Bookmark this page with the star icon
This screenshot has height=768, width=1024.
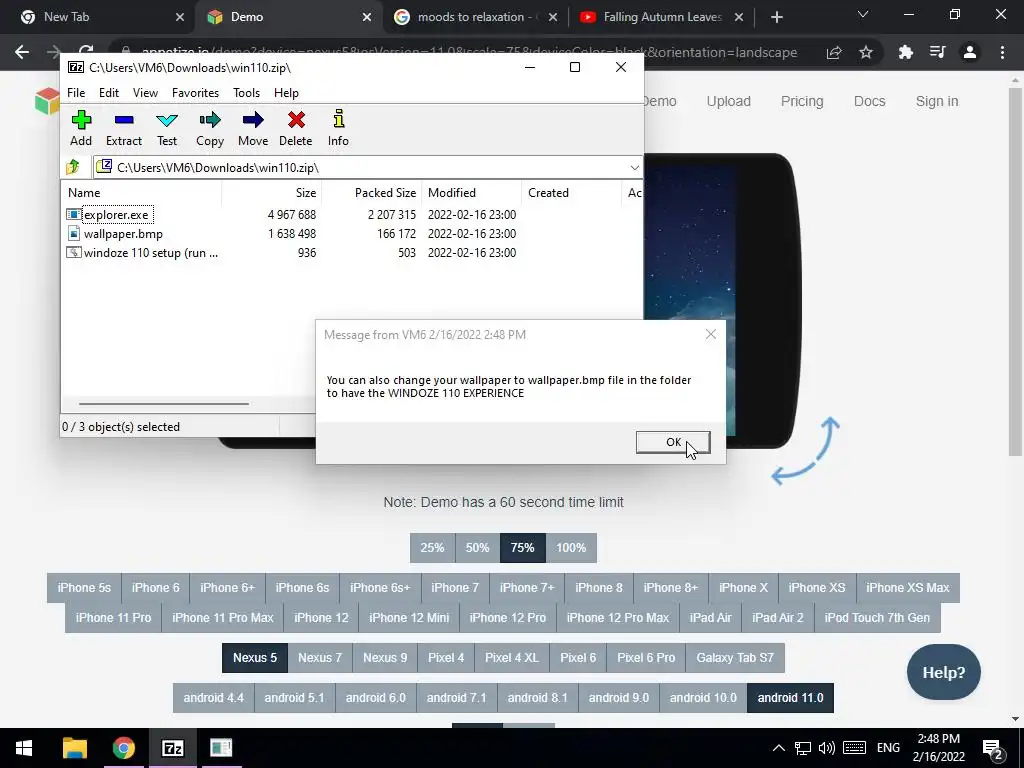(x=866, y=52)
